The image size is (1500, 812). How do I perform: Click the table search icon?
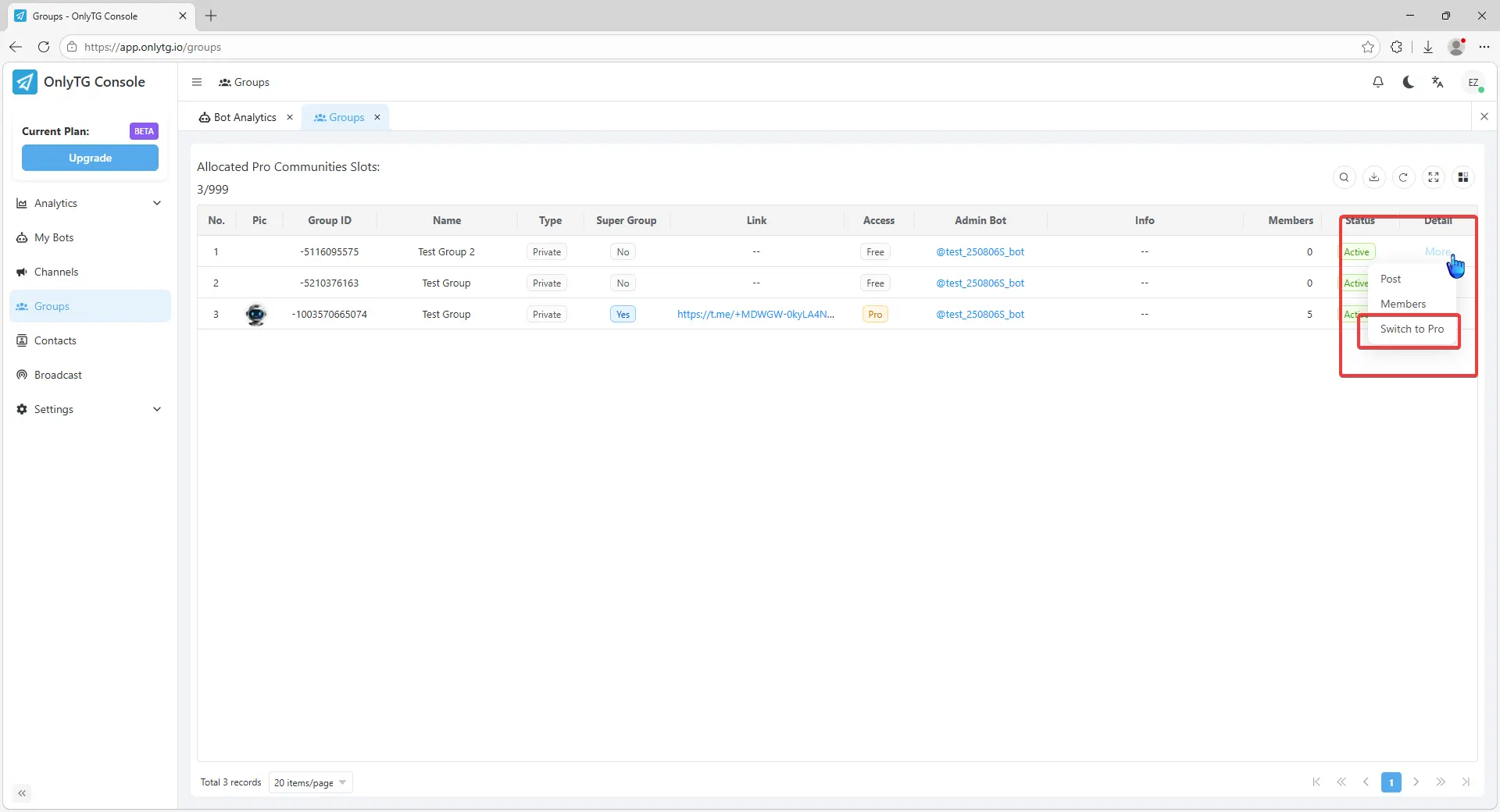coord(1344,177)
